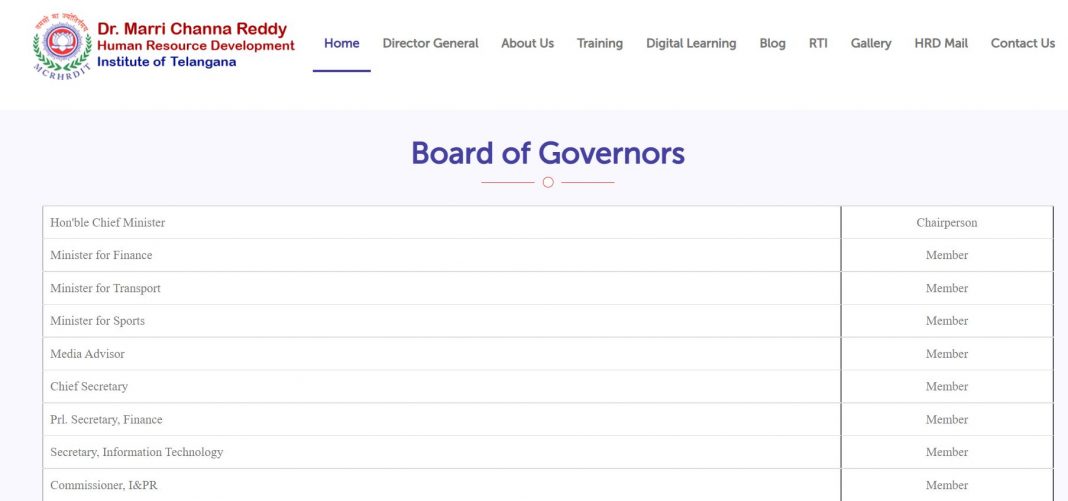Open the Director General page
Image resolution: width=1068 pixels, height=501 pixels.
pyautogui.click(x=430, y=43)
